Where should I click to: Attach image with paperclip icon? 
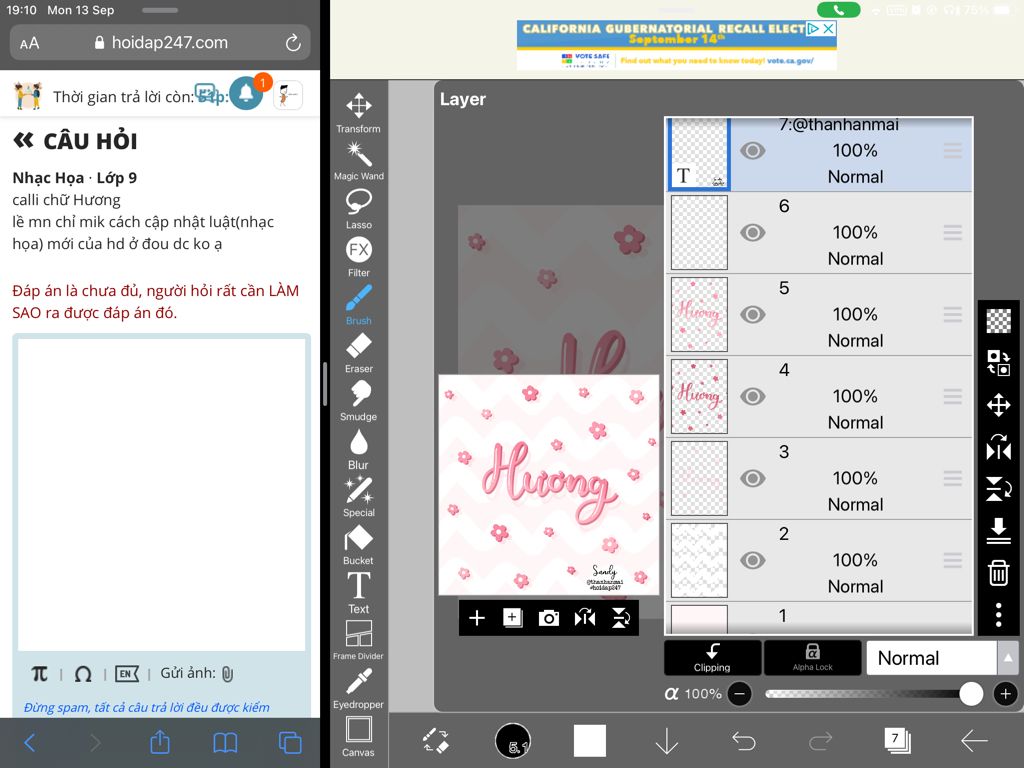tap(227, 674)
